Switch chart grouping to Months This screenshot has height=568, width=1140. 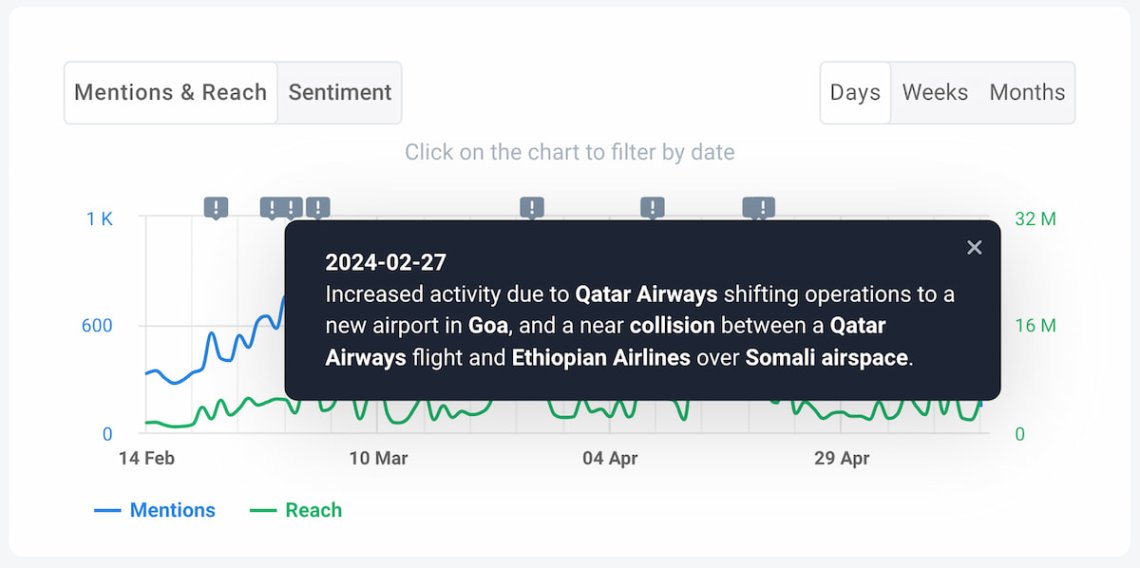pyautogui.click(x=1027, y=93)
